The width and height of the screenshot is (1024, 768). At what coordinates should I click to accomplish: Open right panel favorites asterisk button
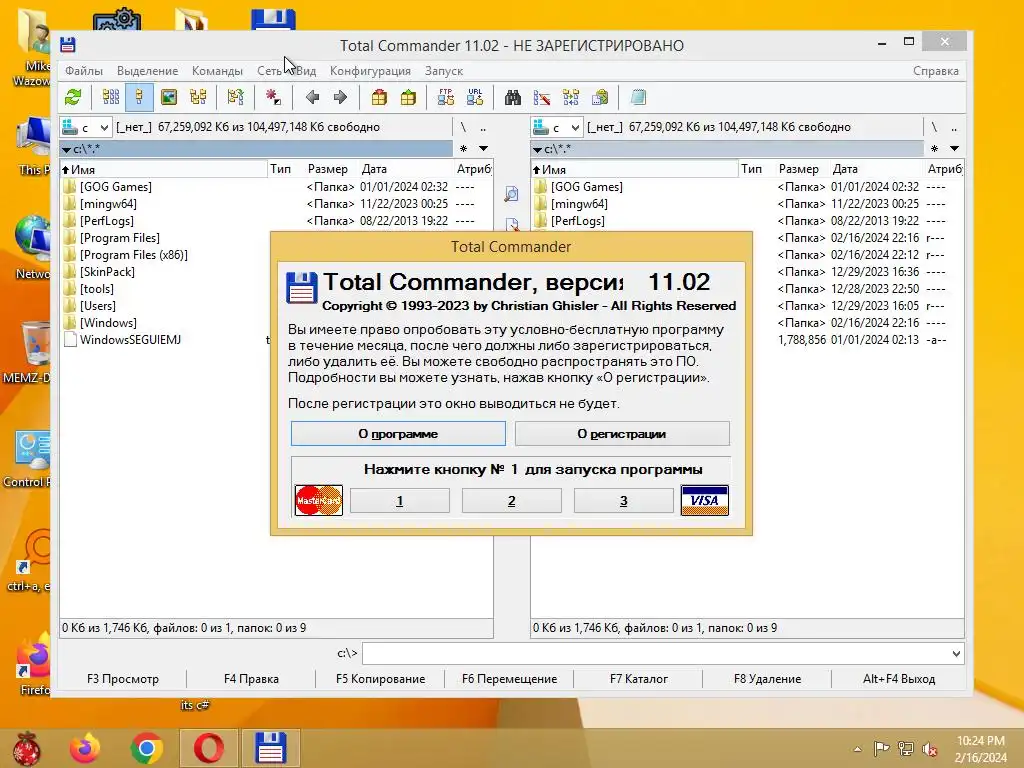point(935,149)
